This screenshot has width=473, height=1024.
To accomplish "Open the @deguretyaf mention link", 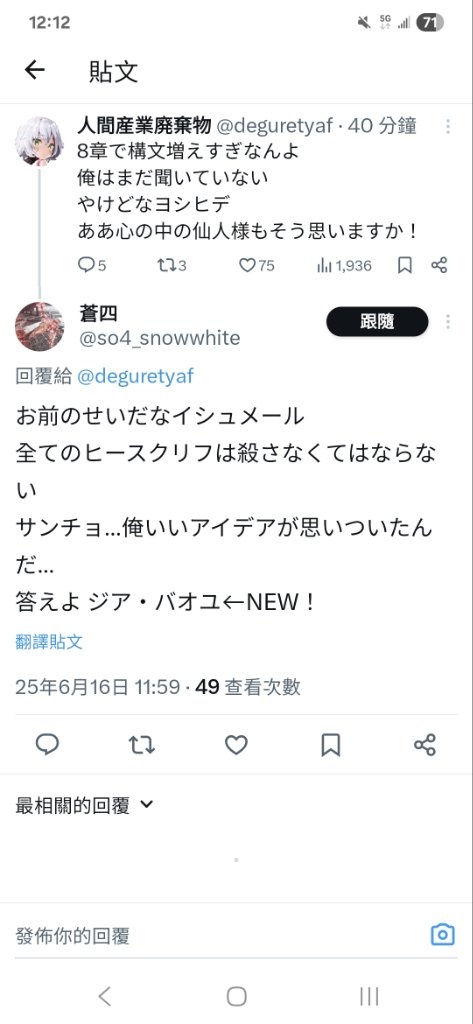I will [x=135, y=376].
